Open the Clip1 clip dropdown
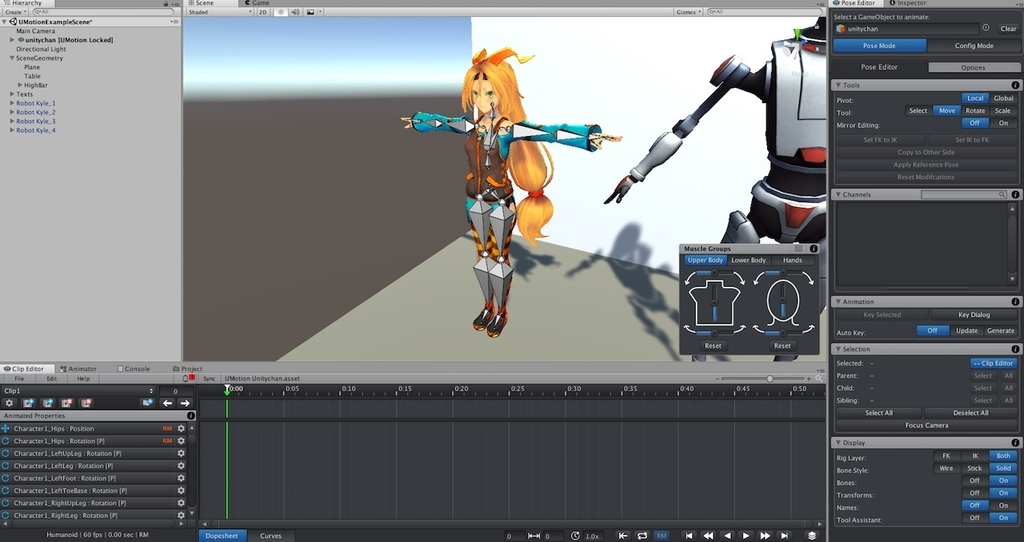Viewport: 1024px width, 542px height. click(78, 391)
